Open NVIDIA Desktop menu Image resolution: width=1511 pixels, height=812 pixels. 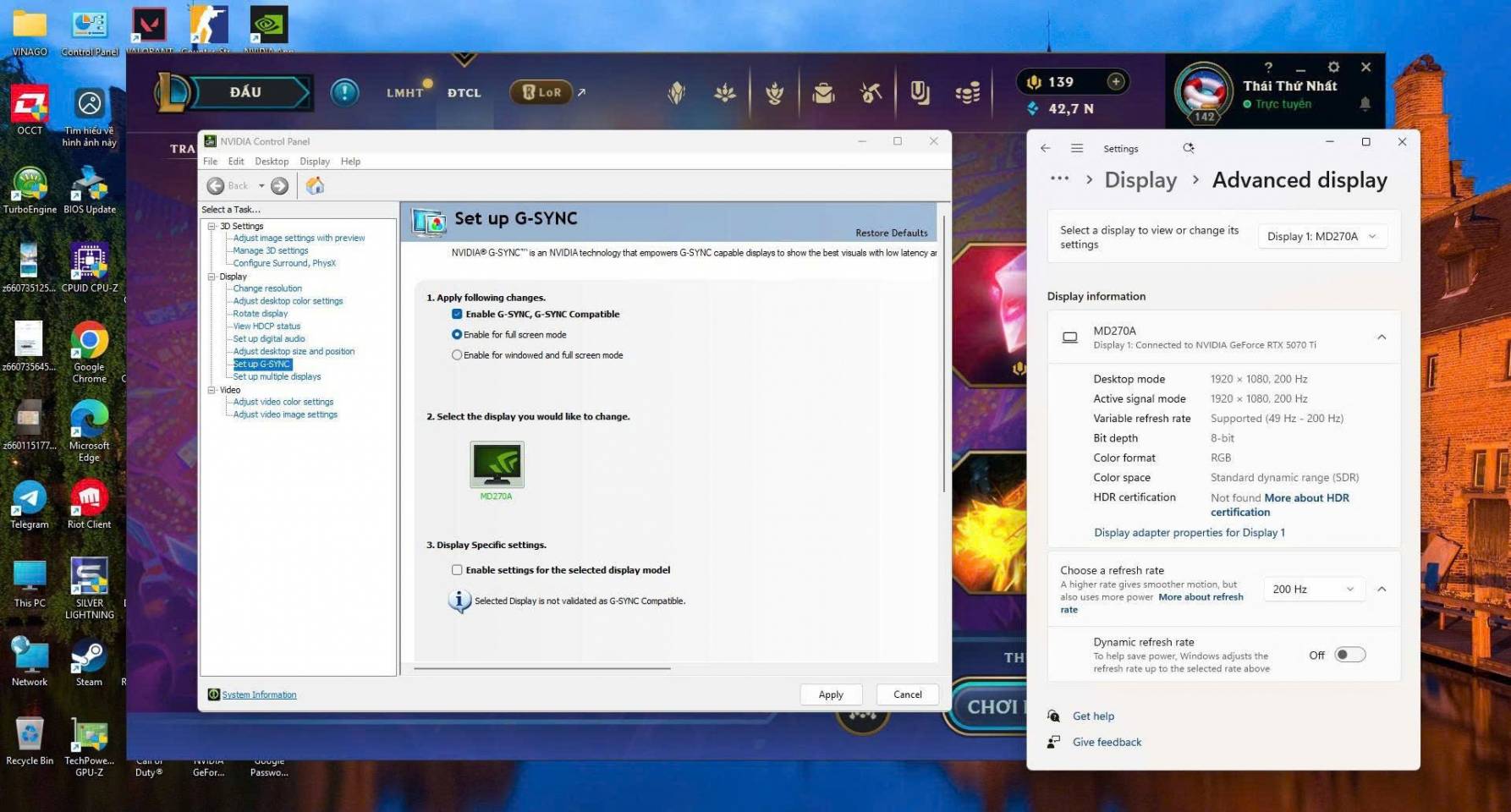pyautogui.click(x=272, y=162)
